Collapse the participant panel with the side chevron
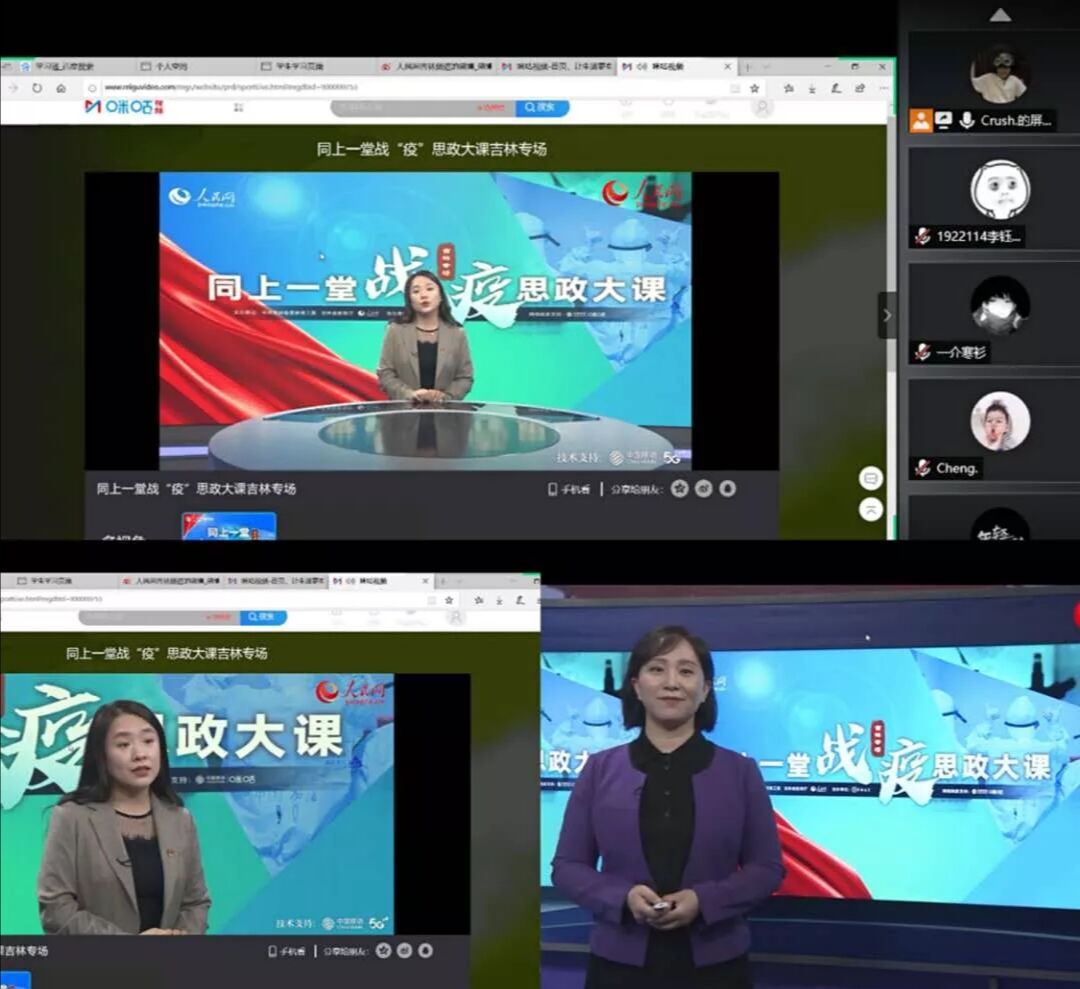 click(x=887, y=315)
